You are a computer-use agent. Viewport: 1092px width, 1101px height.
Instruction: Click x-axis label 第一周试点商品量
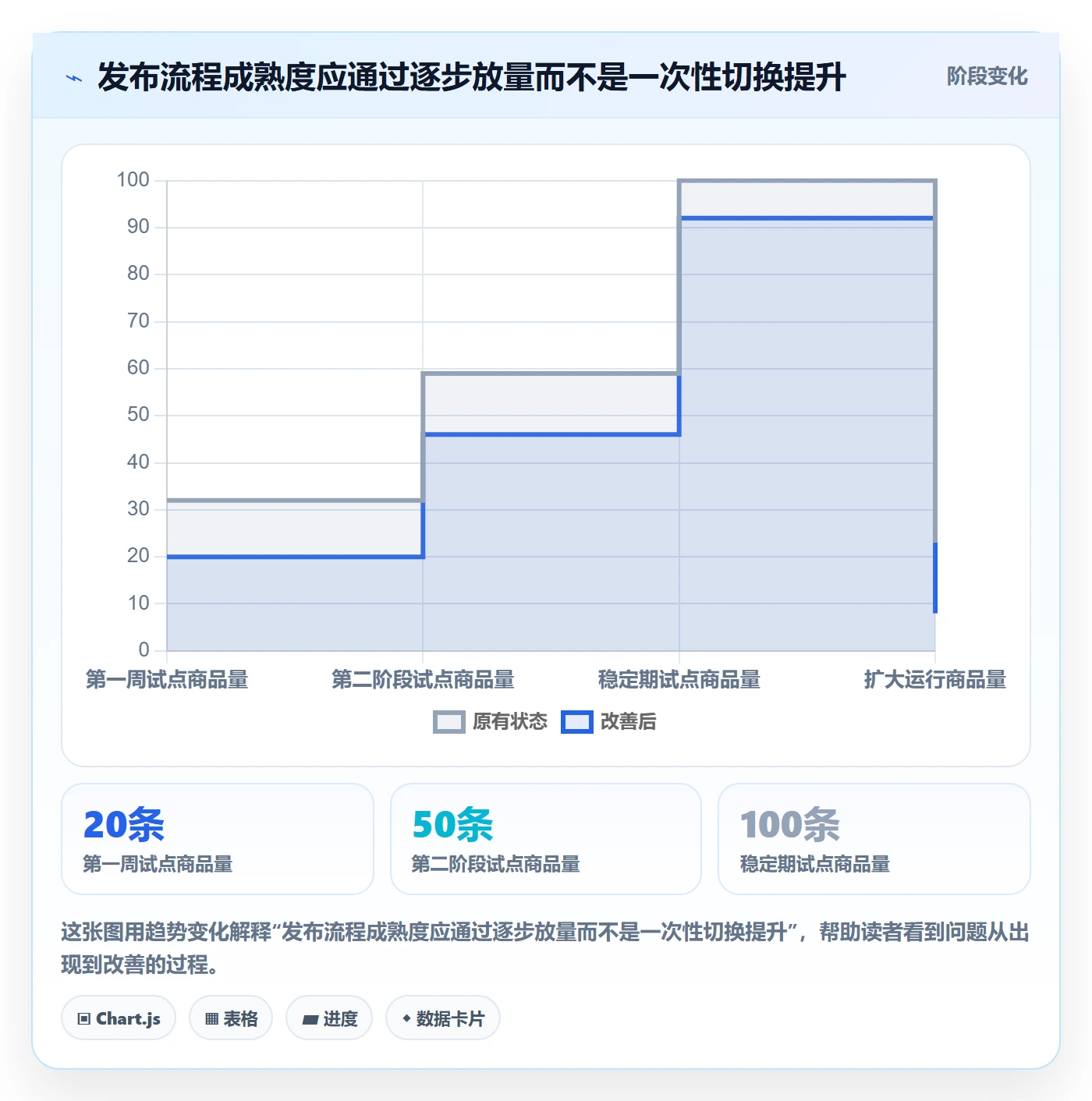tap(167, 680)
